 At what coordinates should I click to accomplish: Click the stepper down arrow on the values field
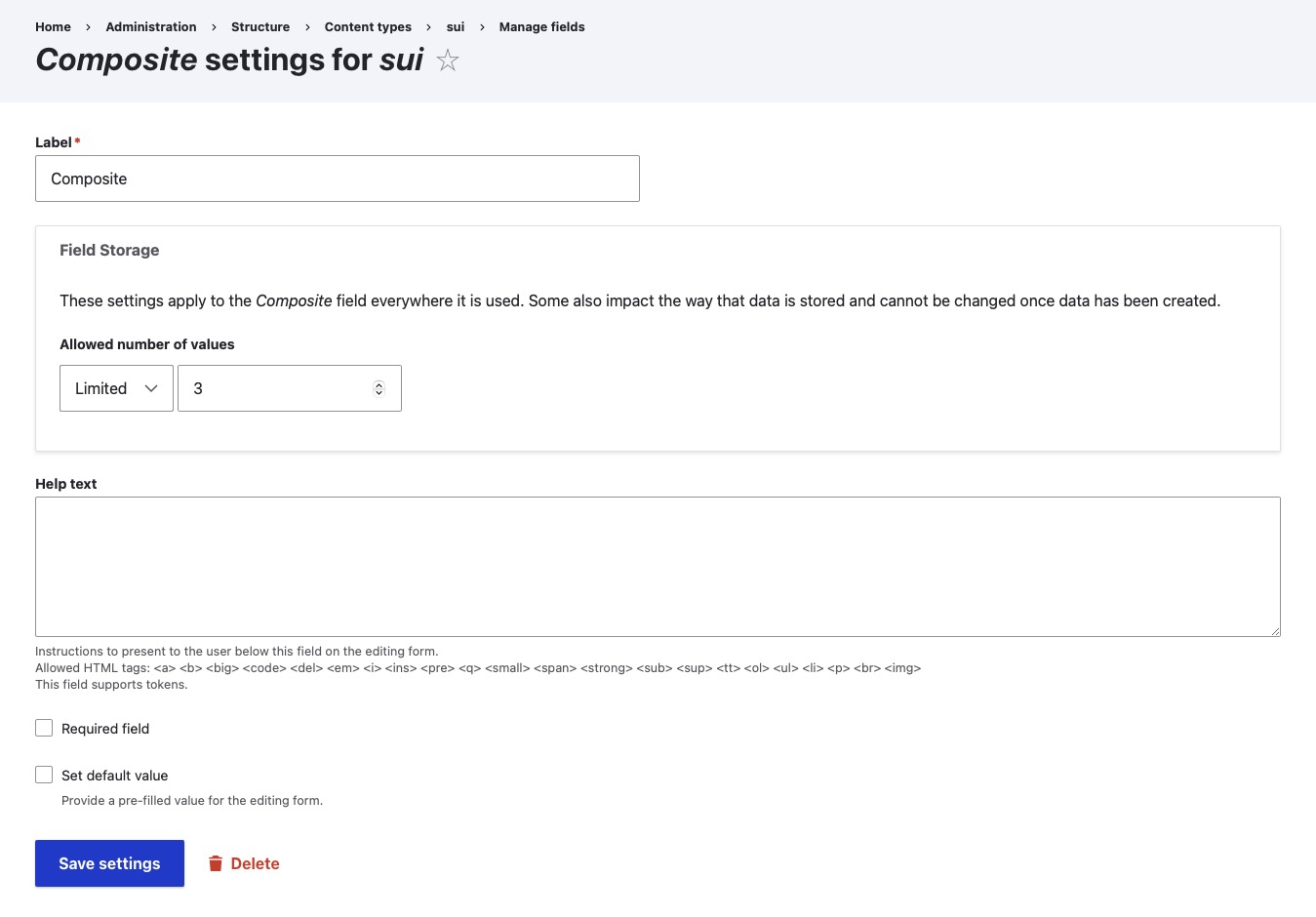pos(379,392)
